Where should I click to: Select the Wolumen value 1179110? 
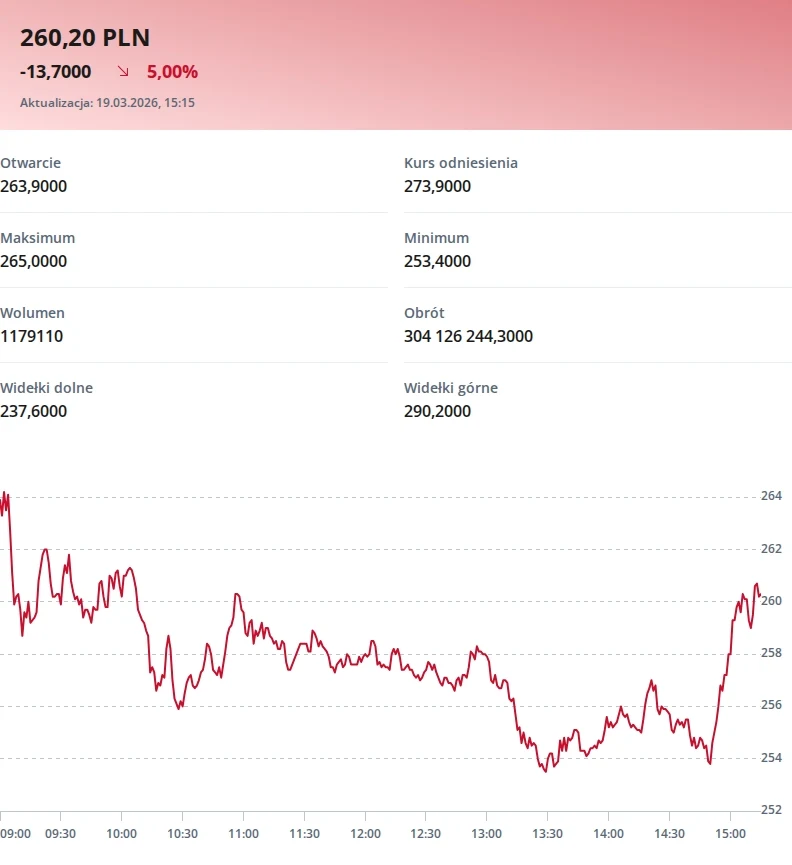[31, 336]
